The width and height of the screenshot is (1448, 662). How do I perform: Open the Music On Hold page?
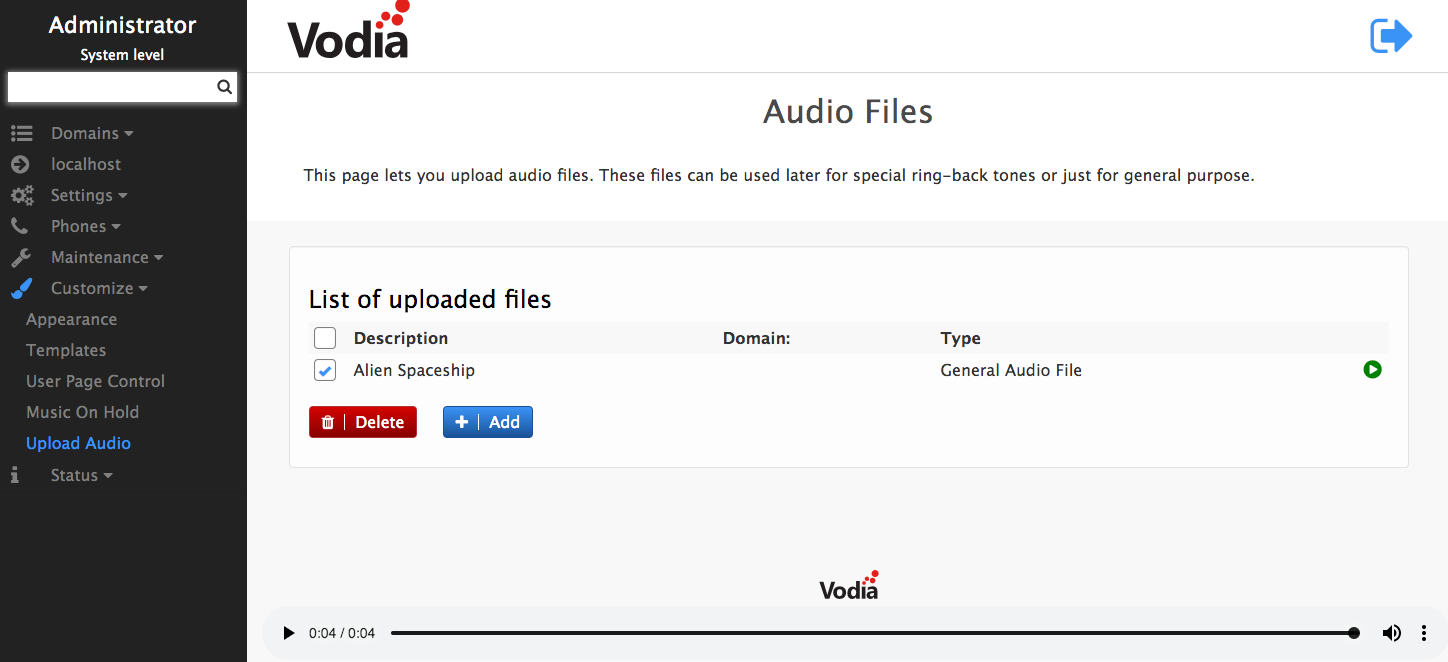(82, 412)
